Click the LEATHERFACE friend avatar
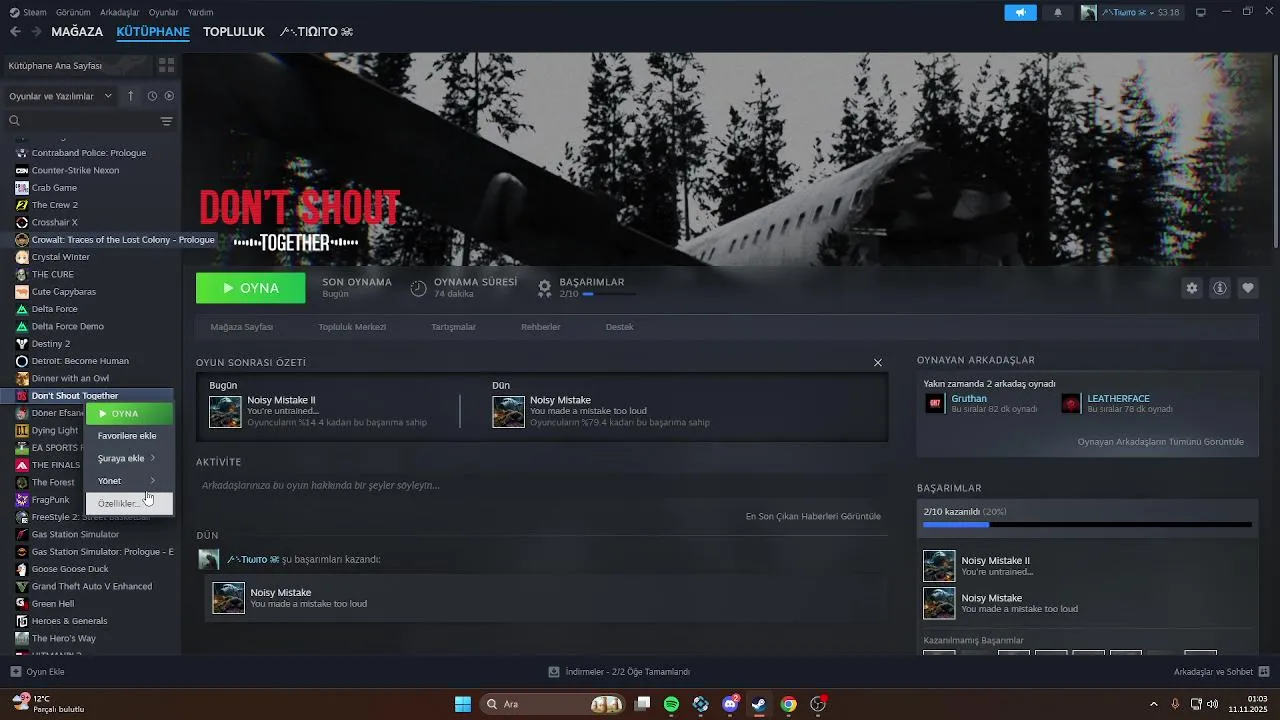The height and width of the screenshot is (720, 1280). [x=1071, y=403]
